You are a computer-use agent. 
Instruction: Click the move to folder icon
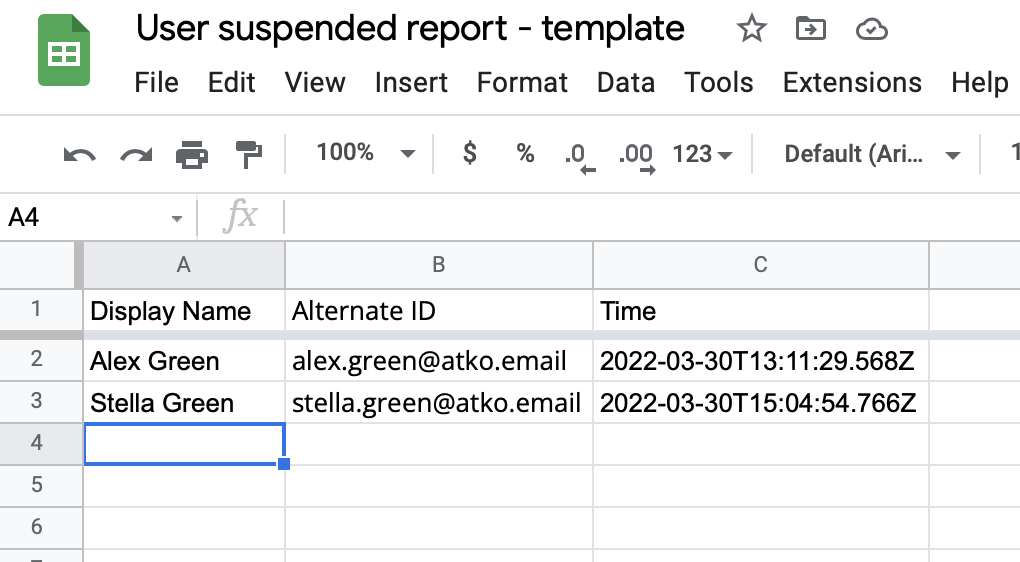click(809, 30)
